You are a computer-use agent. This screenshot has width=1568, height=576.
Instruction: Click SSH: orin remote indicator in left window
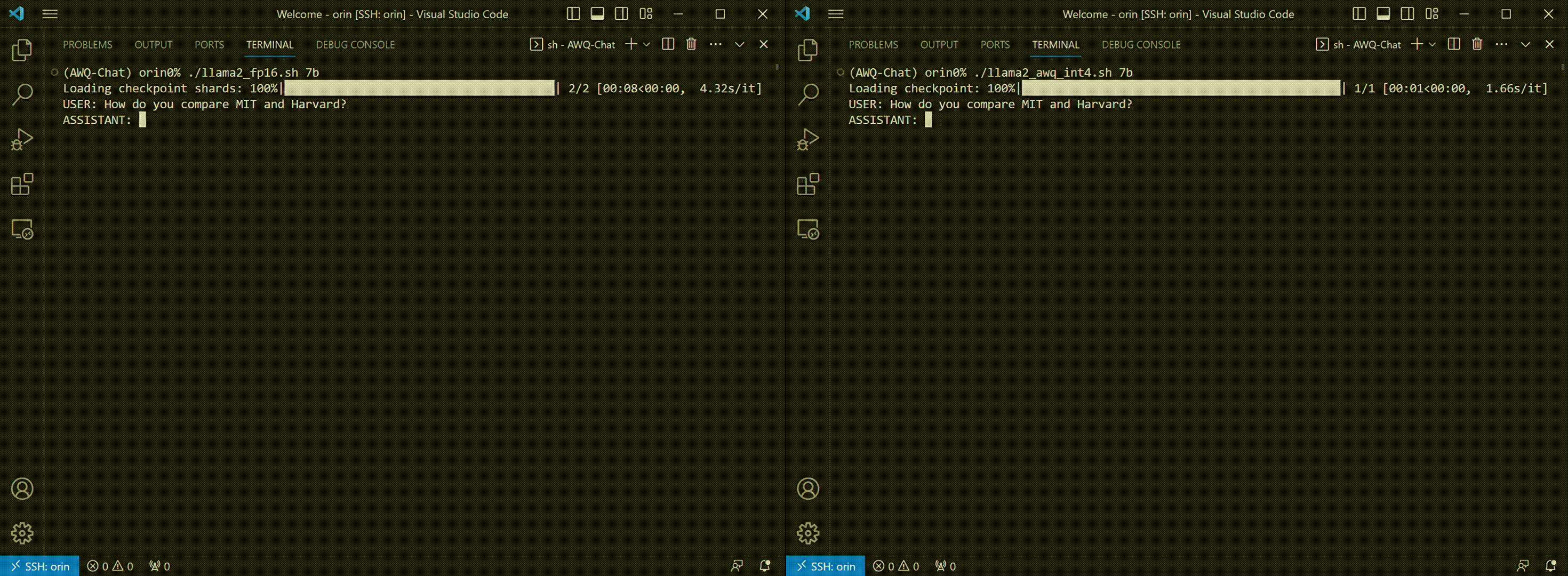pyautogui.click(x=40, y=566)
